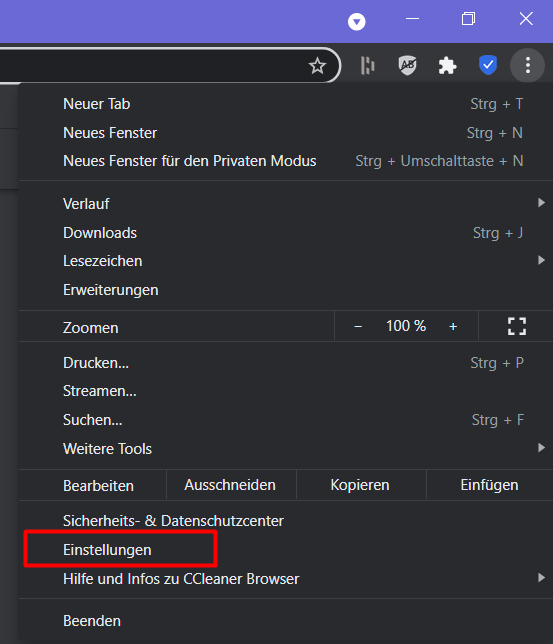
Task: Open the AdBlock shield extension icon
Action: (x=407, y=65)
